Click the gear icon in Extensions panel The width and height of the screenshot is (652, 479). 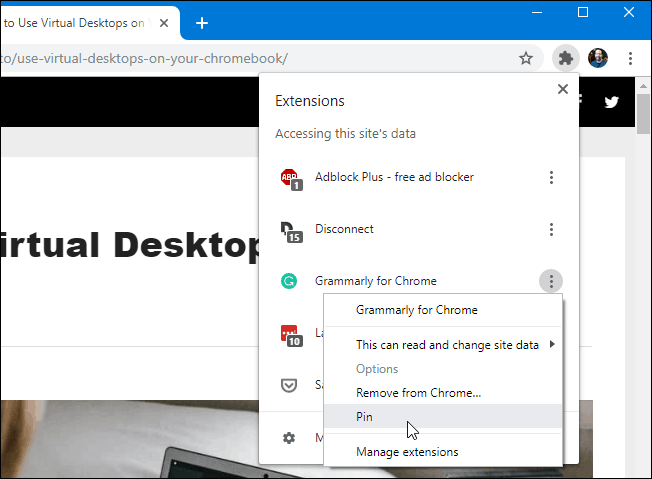click(x=289, y=437)
